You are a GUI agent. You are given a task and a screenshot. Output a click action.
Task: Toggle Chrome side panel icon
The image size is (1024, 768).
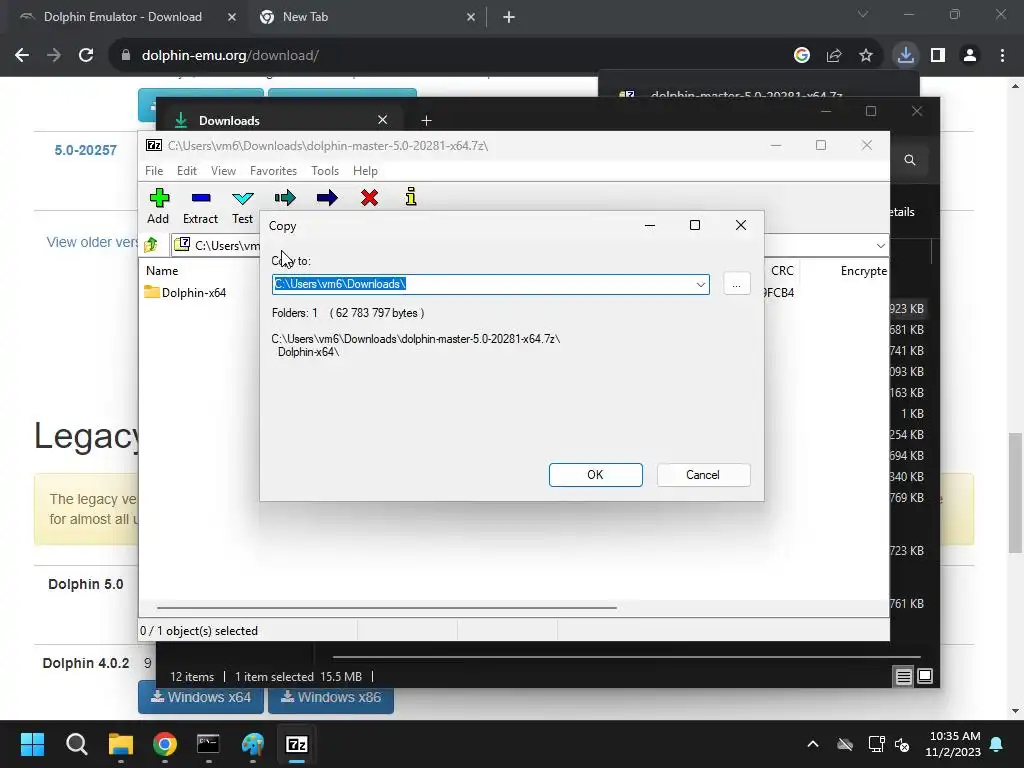pyautogui.click(x=938, y=56)
